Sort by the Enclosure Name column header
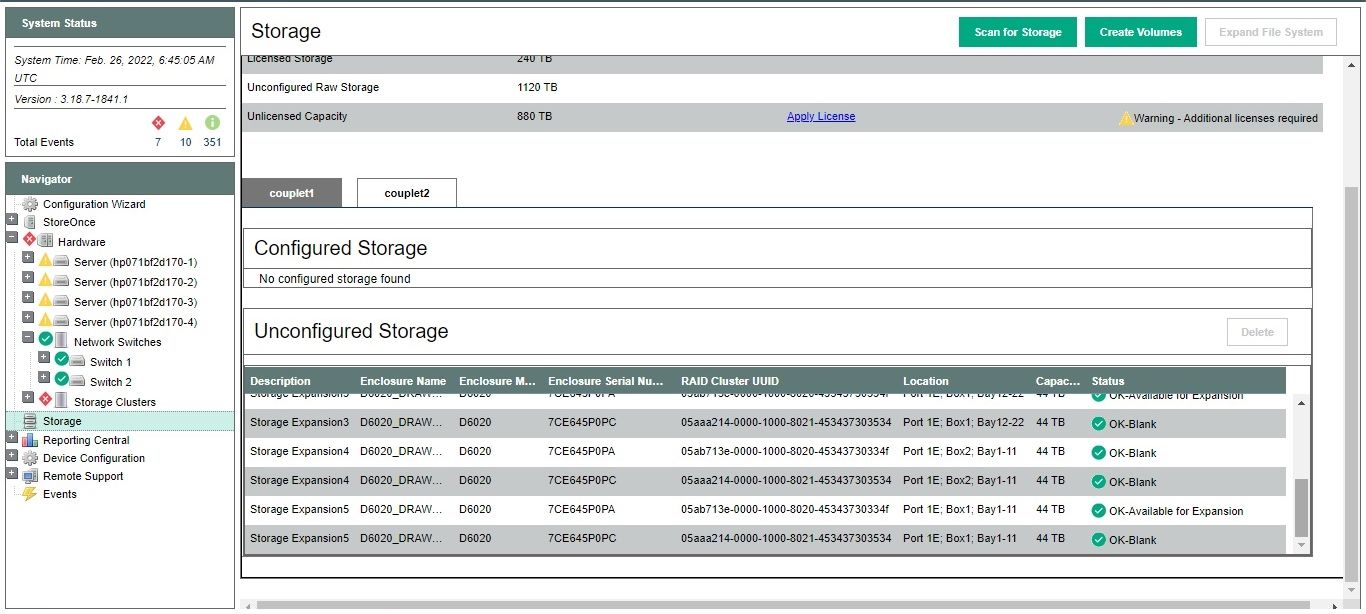The image size is (1366, 614). coord(403,381)
